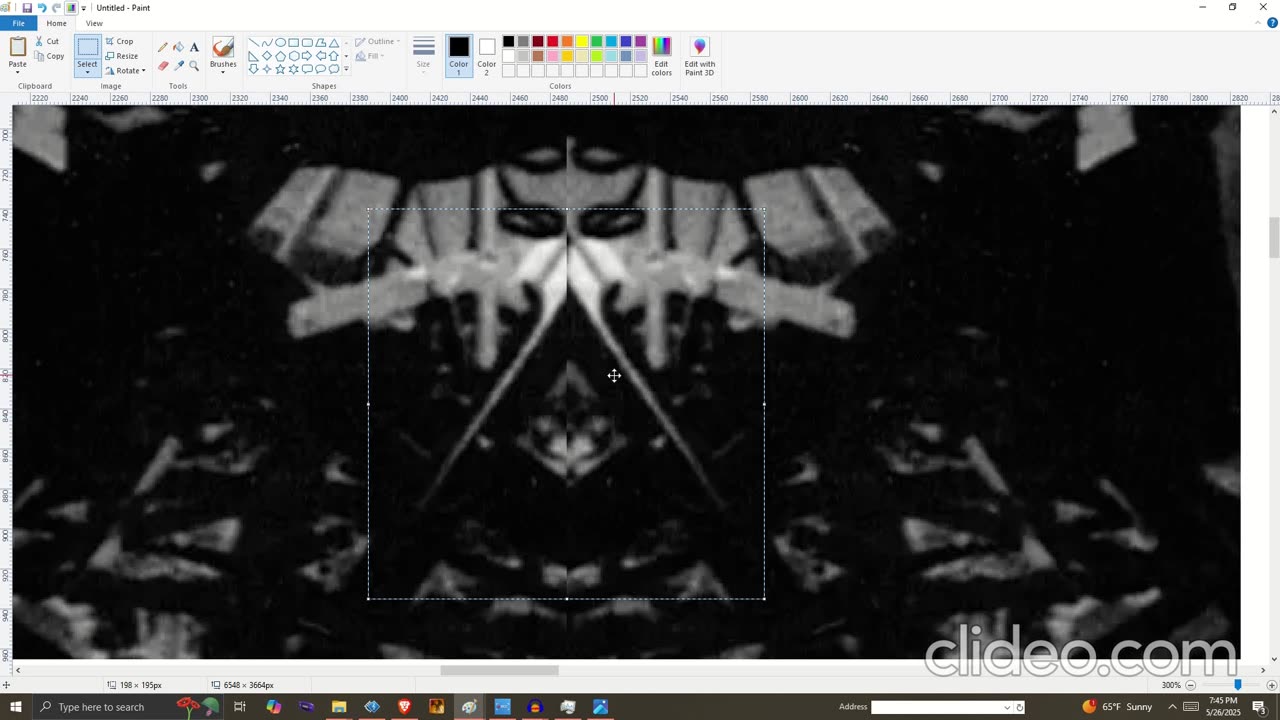This screenshot has width=1280, height=720.
Task: Choose the Oval shape
Action: tap(281, 43)
